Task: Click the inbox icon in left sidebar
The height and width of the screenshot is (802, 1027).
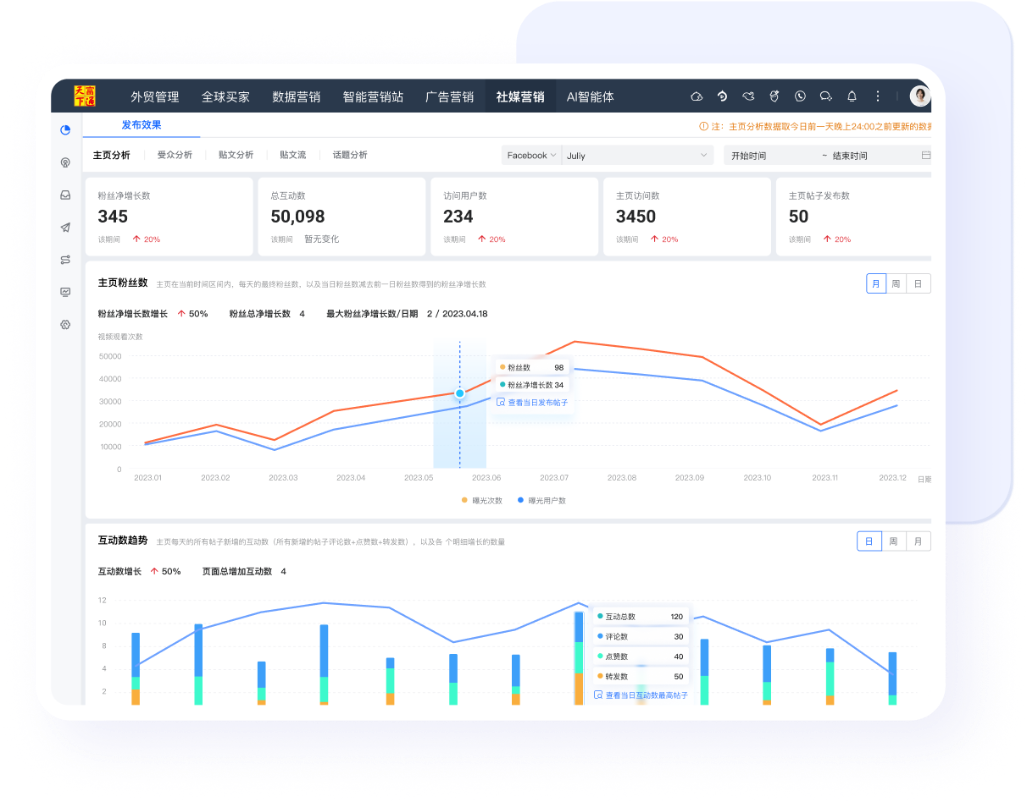Action: point(65,195)
